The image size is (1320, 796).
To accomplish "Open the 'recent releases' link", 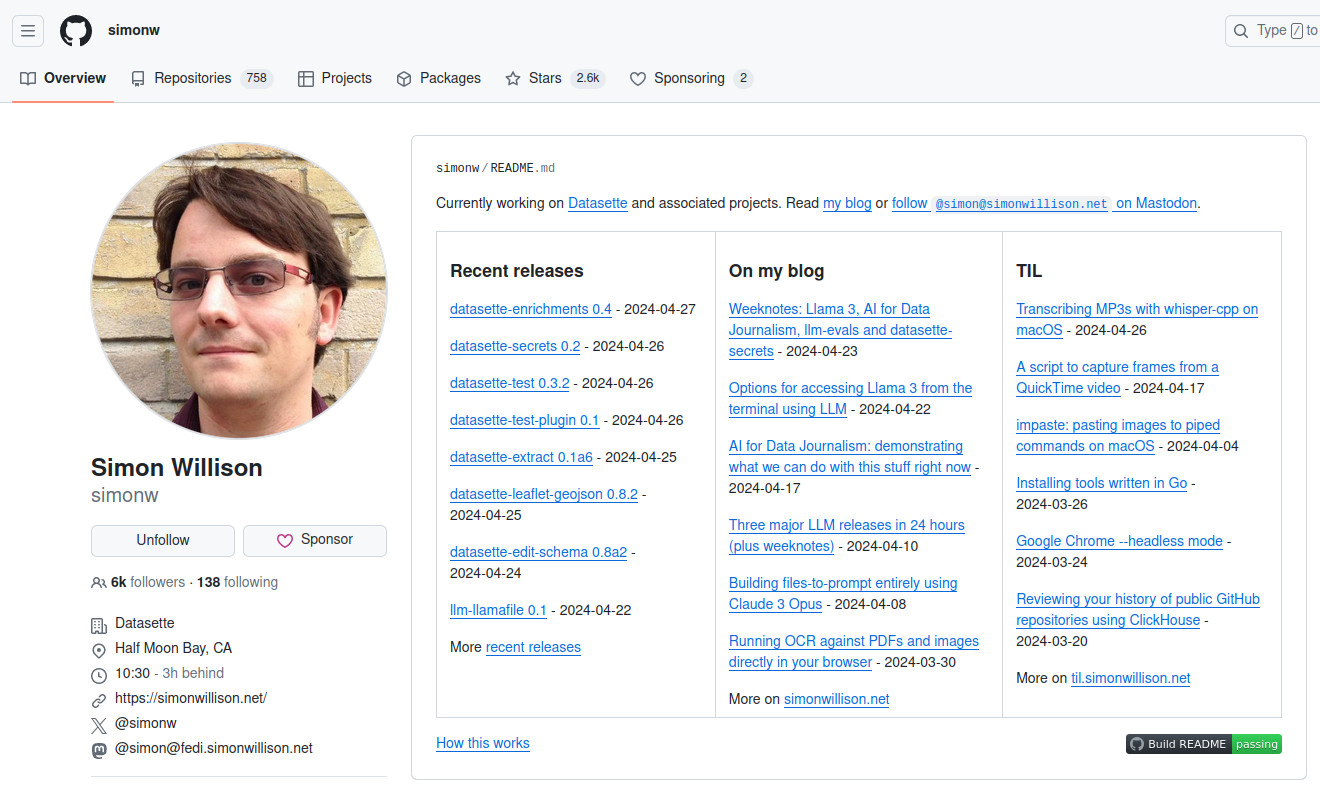I will tap(533, 647).
